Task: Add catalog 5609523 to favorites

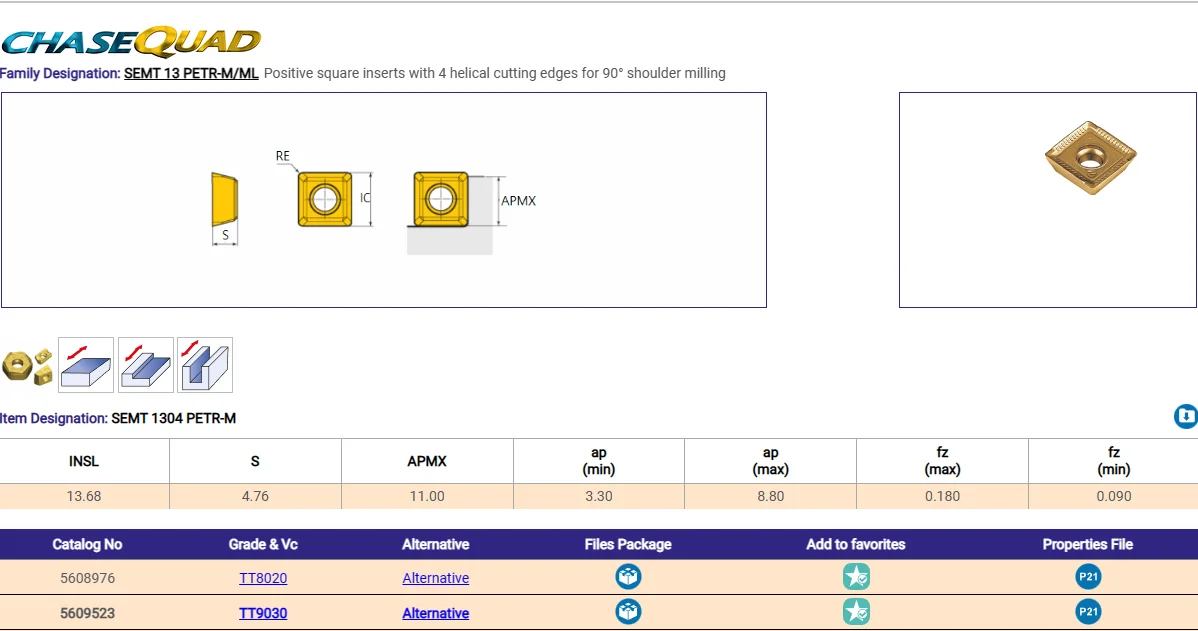Action: pyautogui.click(x=856, y=612)
